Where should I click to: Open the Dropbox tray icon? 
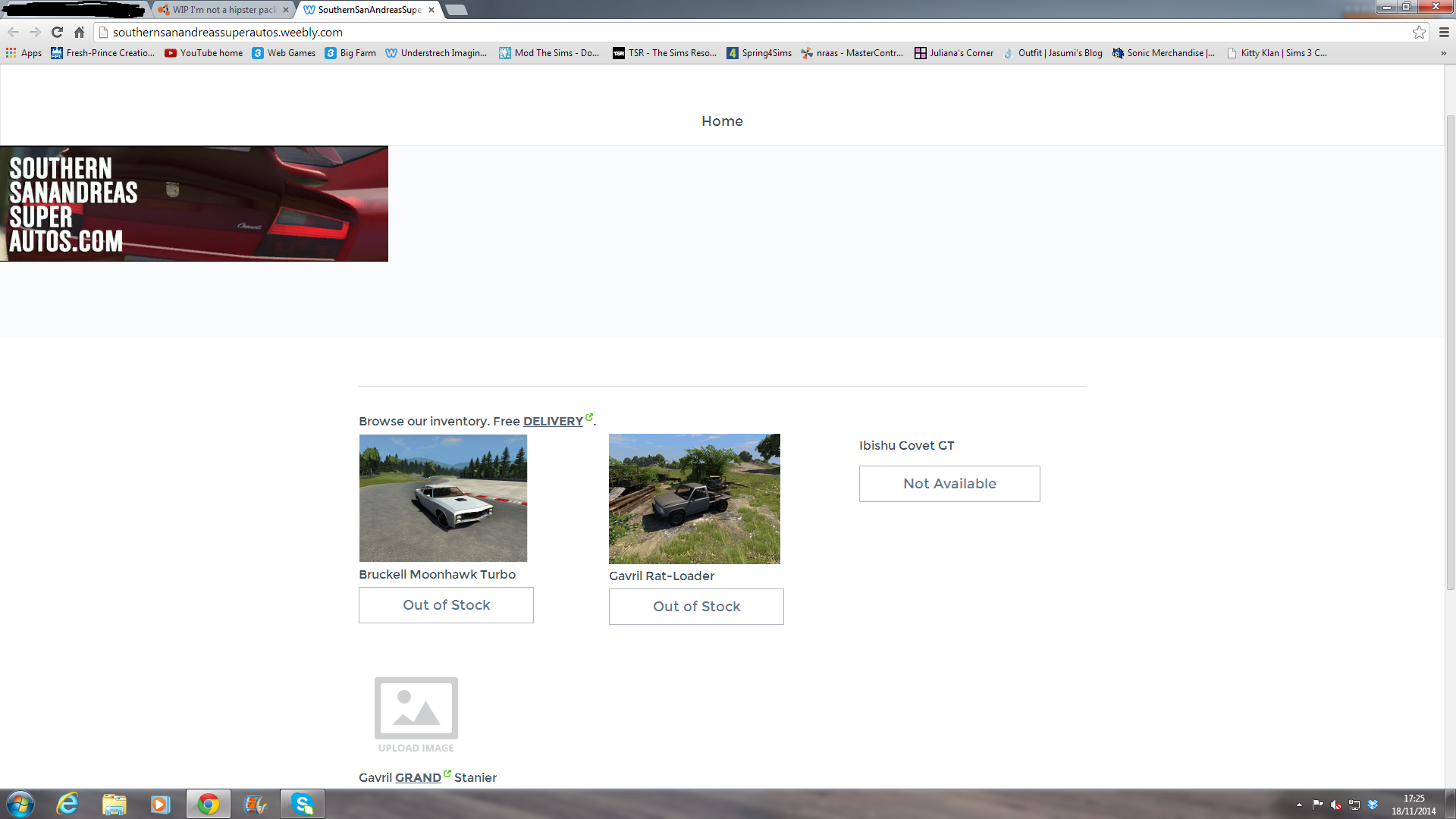[x=1373, y=805]
